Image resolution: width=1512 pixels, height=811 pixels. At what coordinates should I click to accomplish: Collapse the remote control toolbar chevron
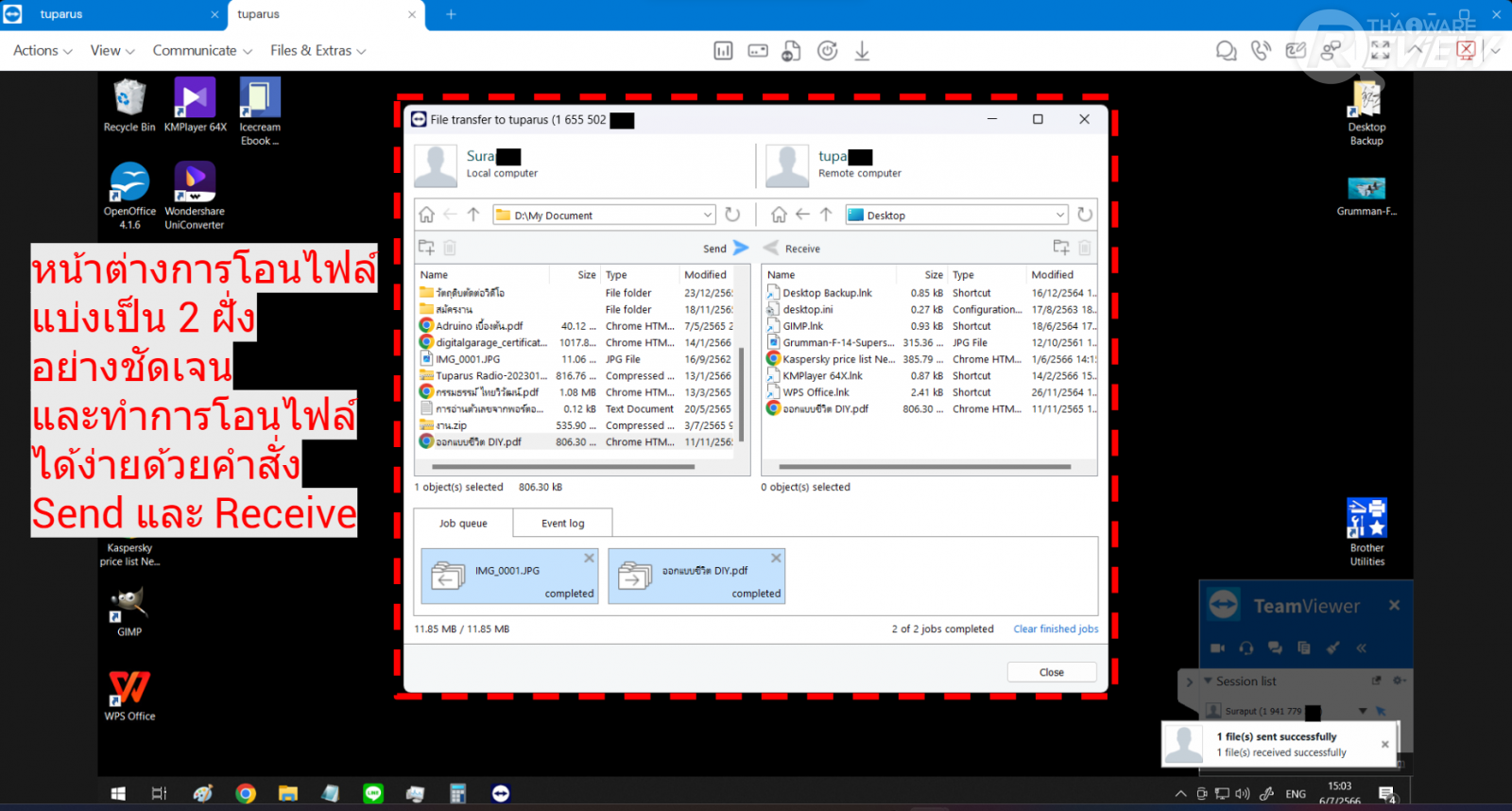[1415, 51]
